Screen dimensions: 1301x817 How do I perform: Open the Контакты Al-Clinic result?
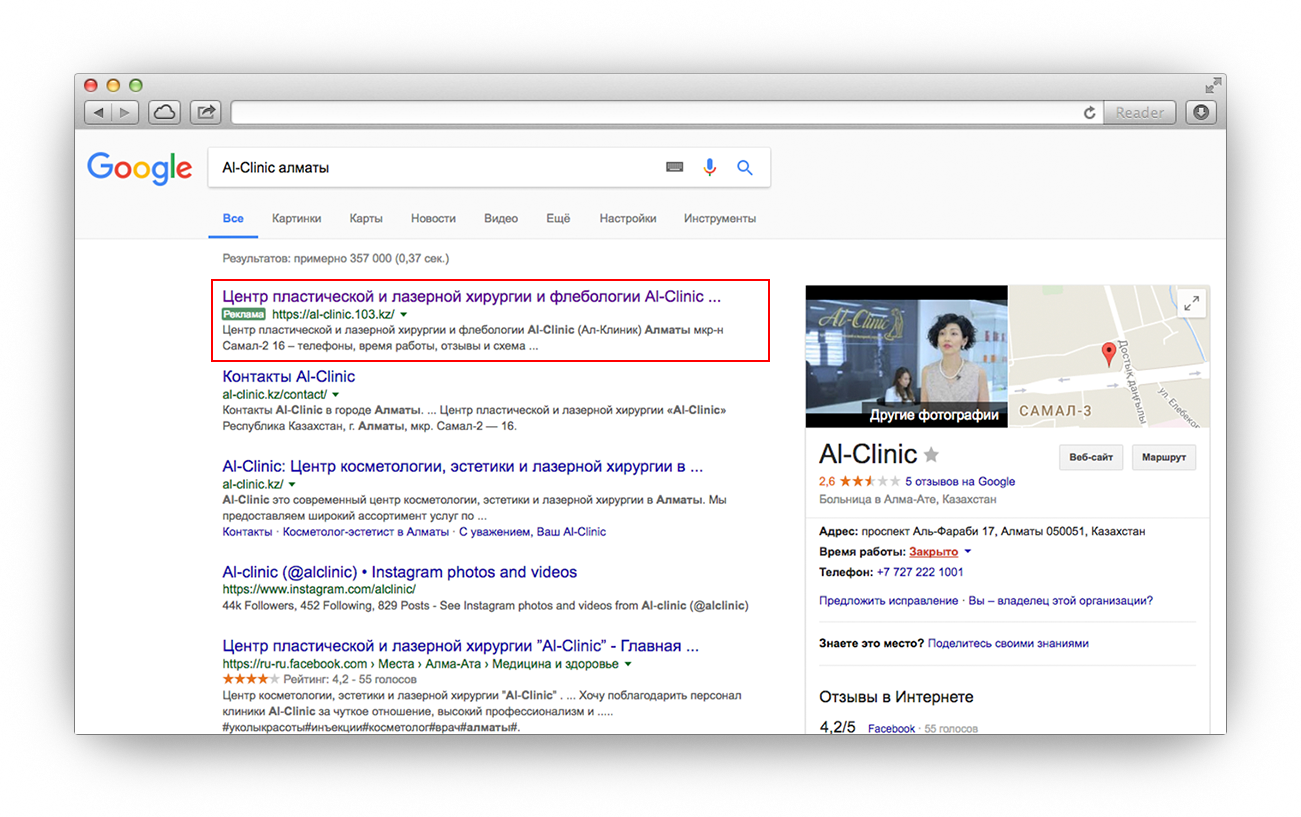289,377
